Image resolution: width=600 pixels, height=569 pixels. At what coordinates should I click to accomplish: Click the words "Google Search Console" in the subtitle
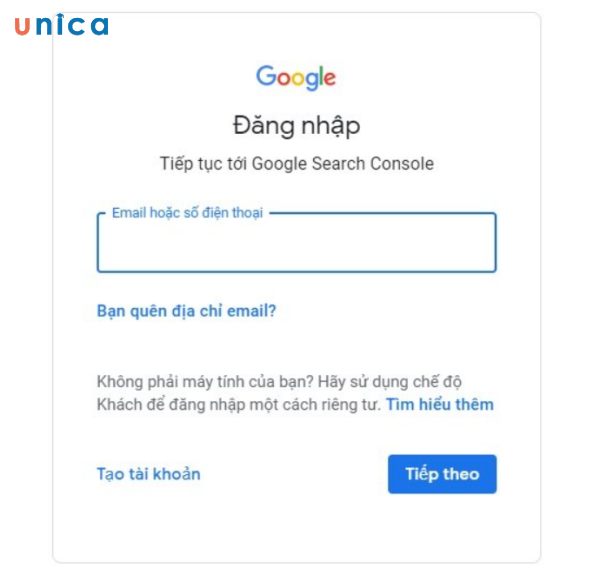343,163
